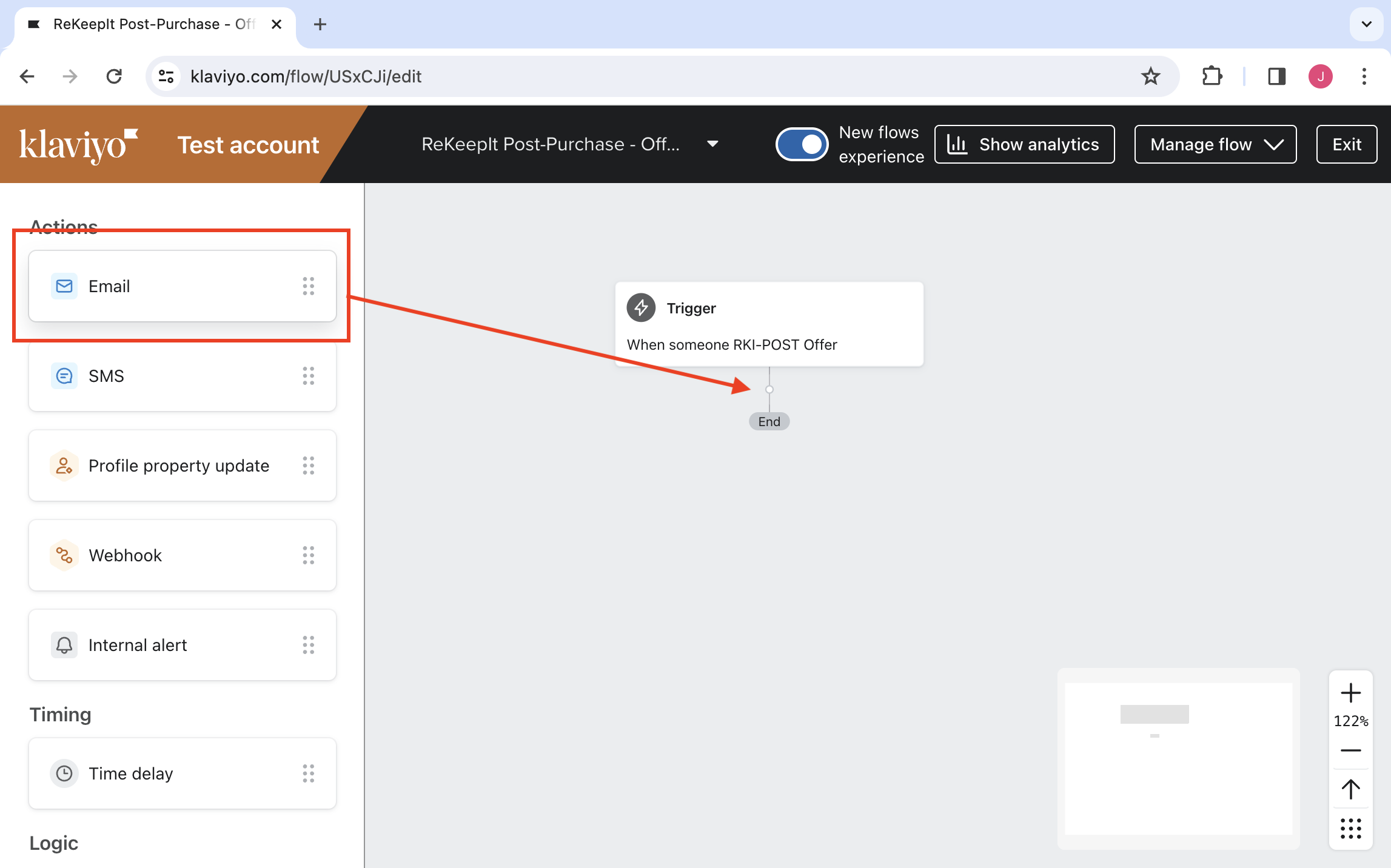Expand the Manage flow dropdown
Image resolution: width=1391 pixels, height=868 pixels.
tap(1215, 144)
